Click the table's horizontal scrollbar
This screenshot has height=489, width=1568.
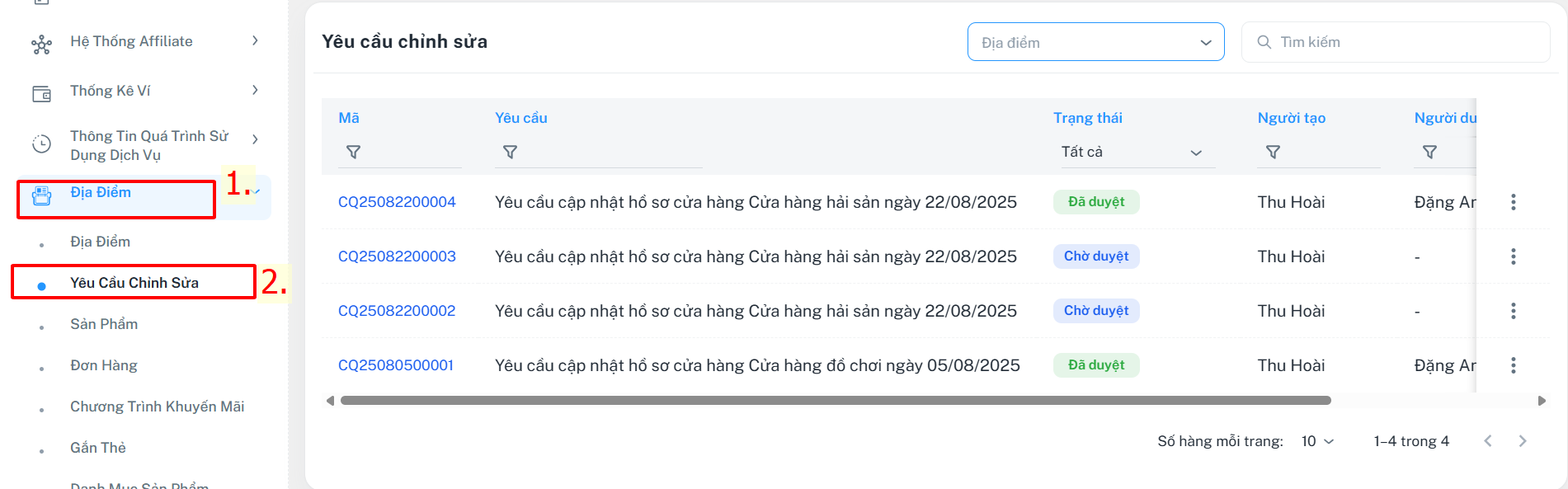click(835, 401)
